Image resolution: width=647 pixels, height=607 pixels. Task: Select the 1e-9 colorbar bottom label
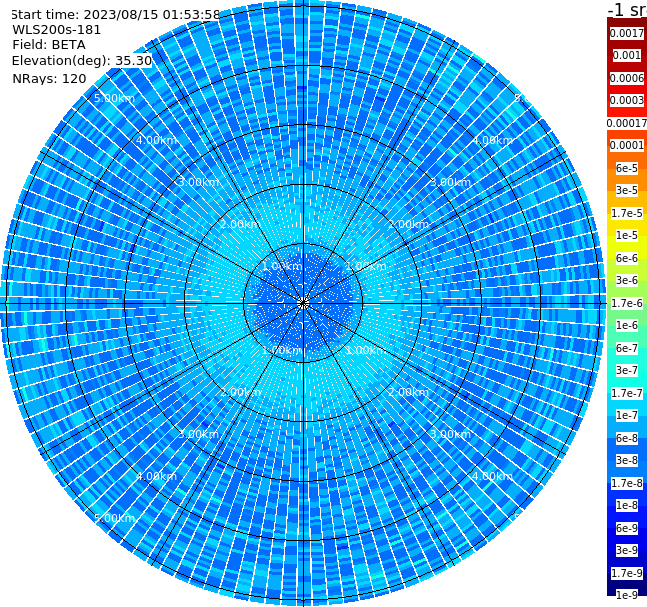[x=627, y=595]
